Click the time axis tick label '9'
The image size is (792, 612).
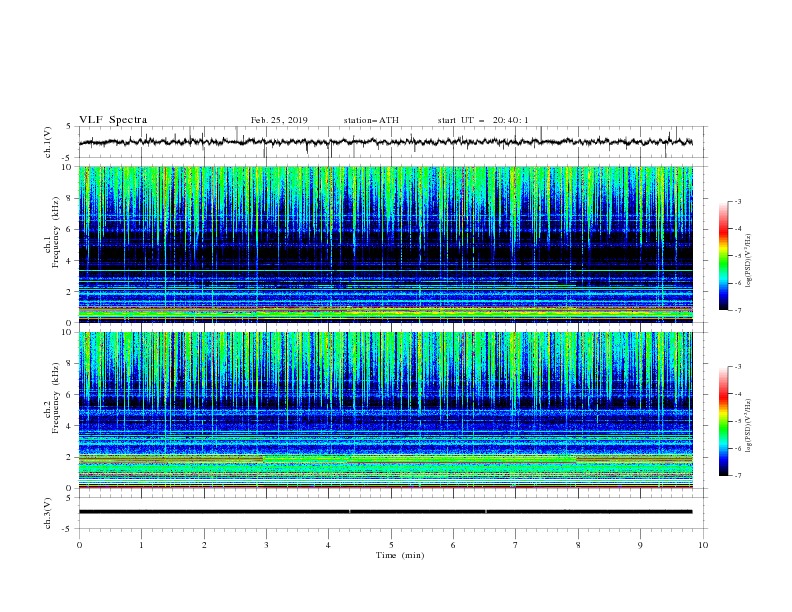pos(640,545)
